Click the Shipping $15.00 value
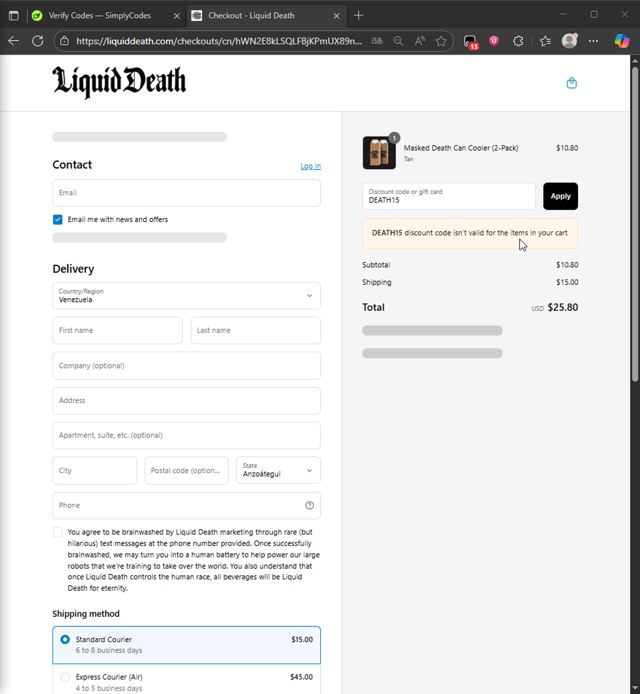640x694 pixels. coord(567,282)
